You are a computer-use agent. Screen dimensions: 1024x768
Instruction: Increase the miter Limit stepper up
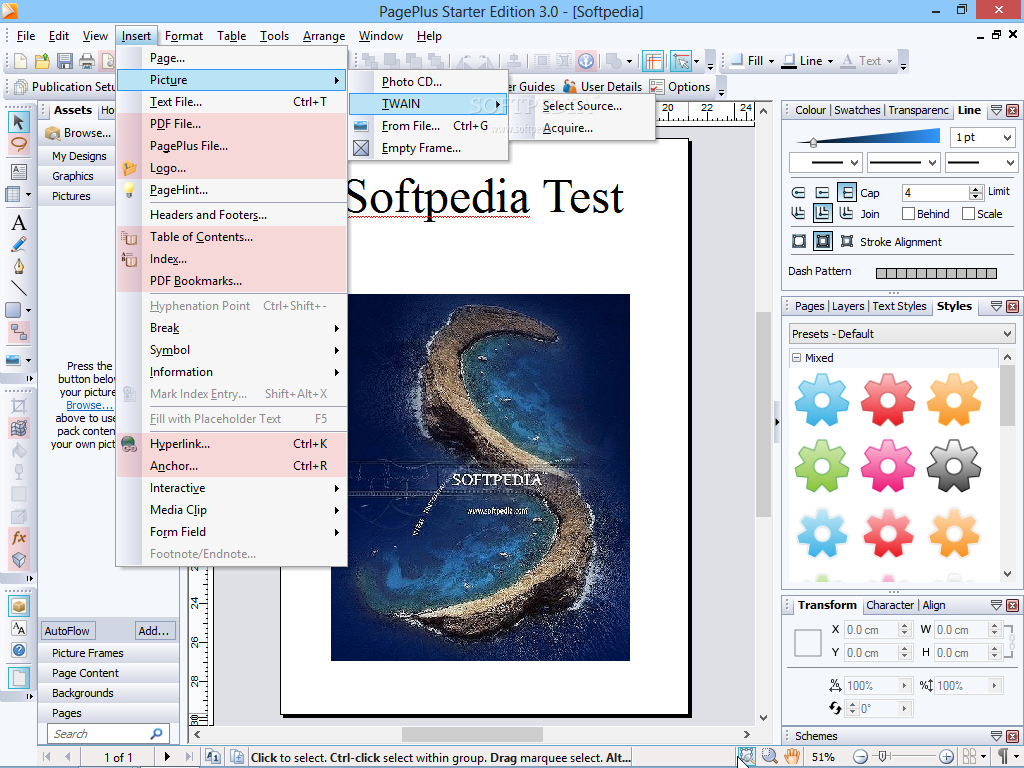click(x=976, y=189)
